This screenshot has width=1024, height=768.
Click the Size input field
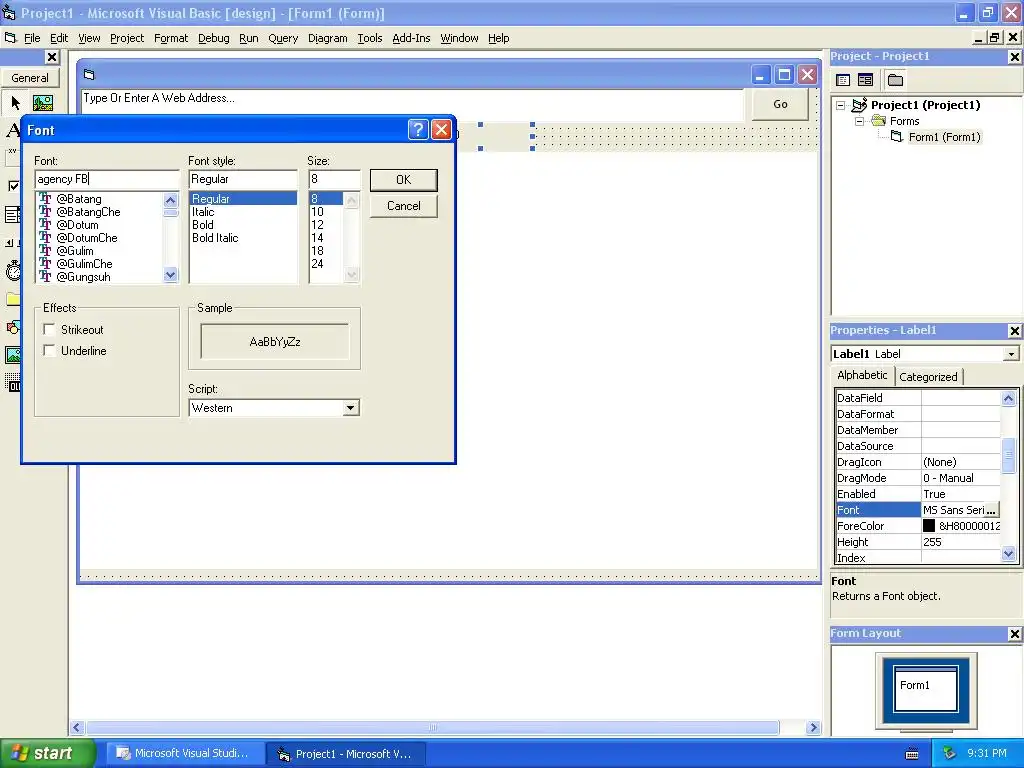click(334, 179)
